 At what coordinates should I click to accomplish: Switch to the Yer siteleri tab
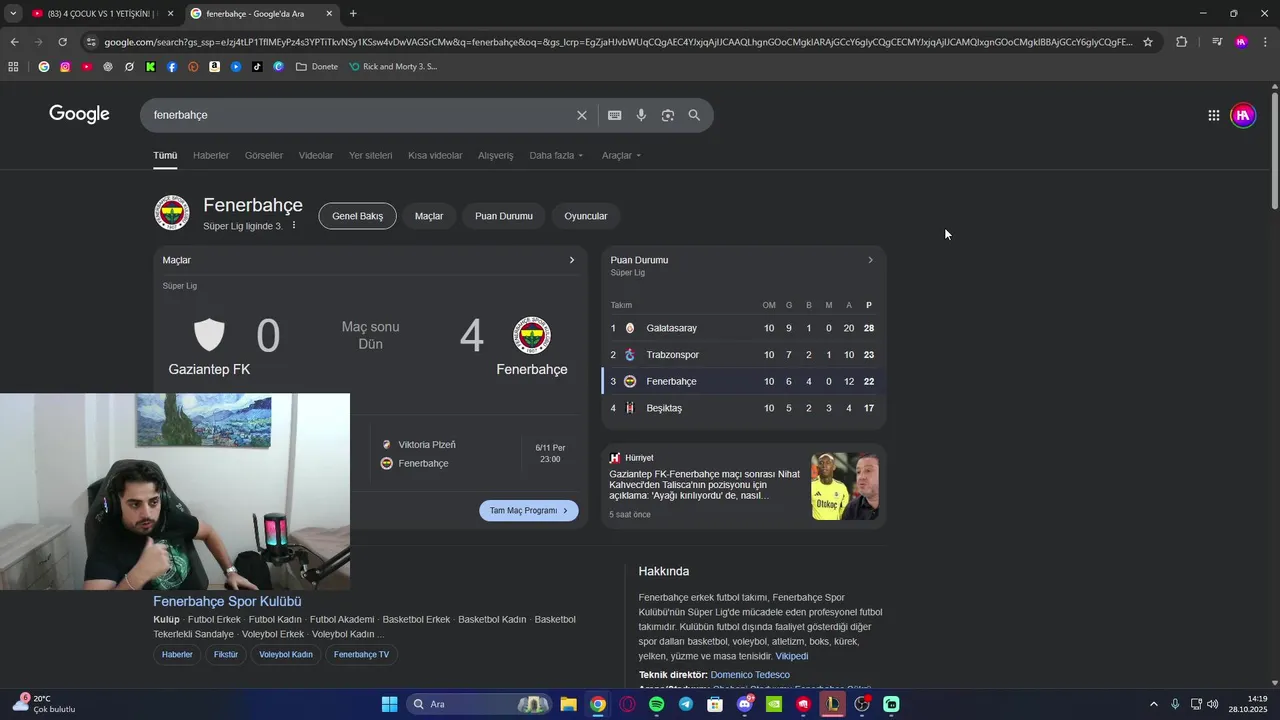[x=370, y=155]
